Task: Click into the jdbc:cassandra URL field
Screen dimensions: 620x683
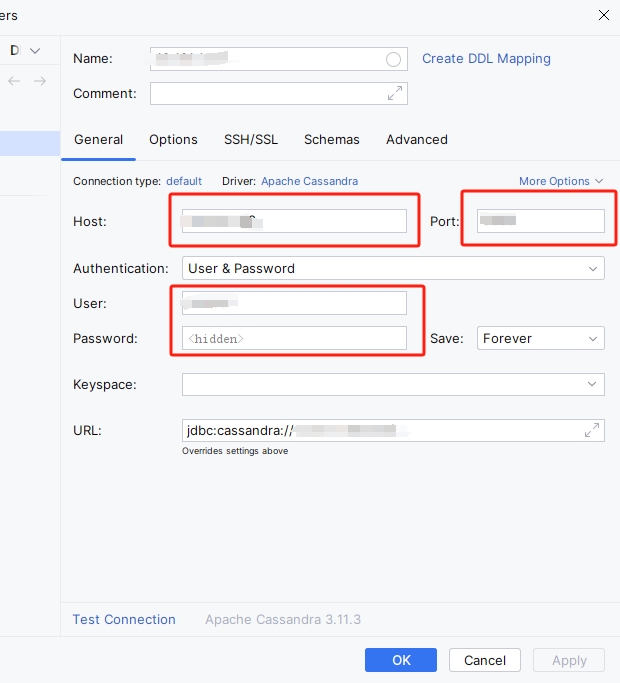Action: pos(393,430)
